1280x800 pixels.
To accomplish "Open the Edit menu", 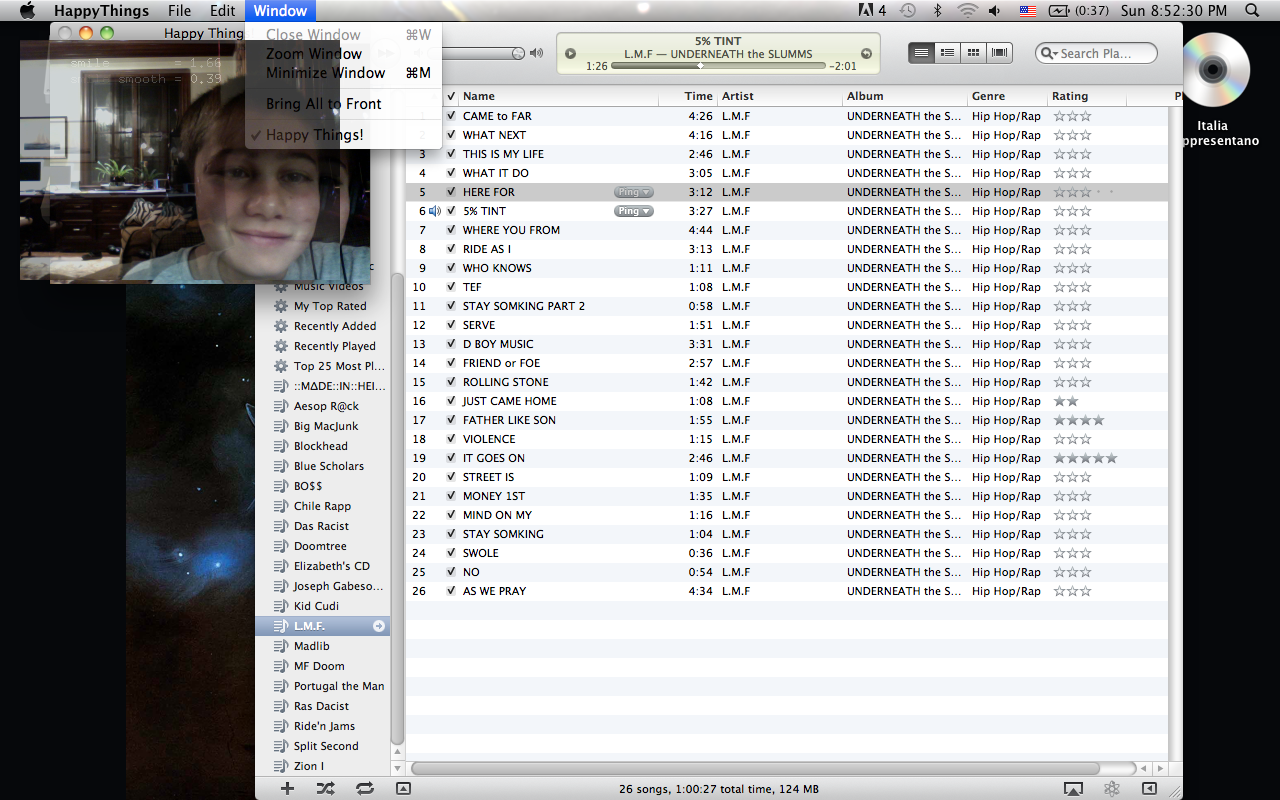I will click(x=222, y=11).
